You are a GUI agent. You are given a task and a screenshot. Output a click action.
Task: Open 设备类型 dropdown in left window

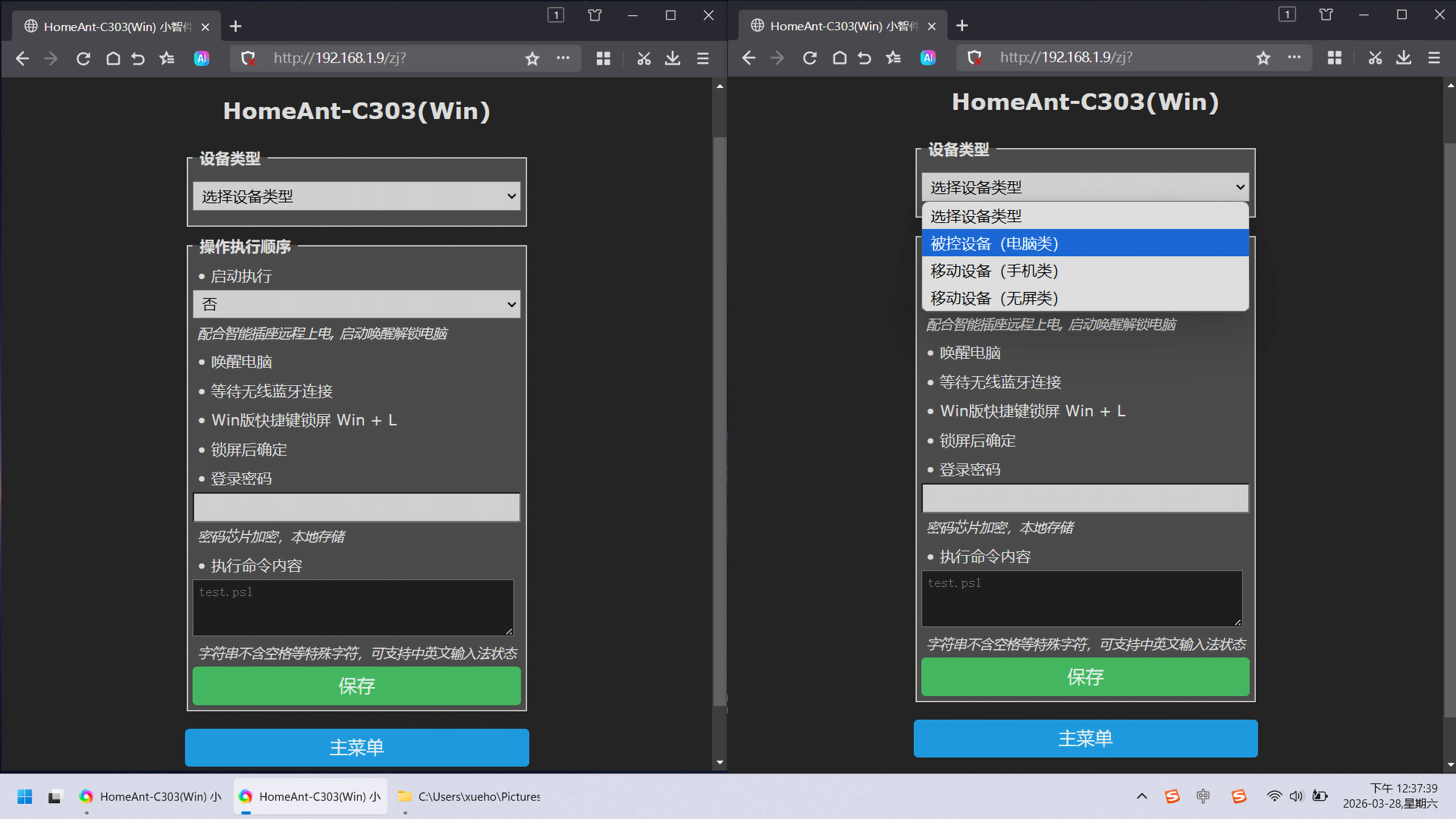pos(356,196)
